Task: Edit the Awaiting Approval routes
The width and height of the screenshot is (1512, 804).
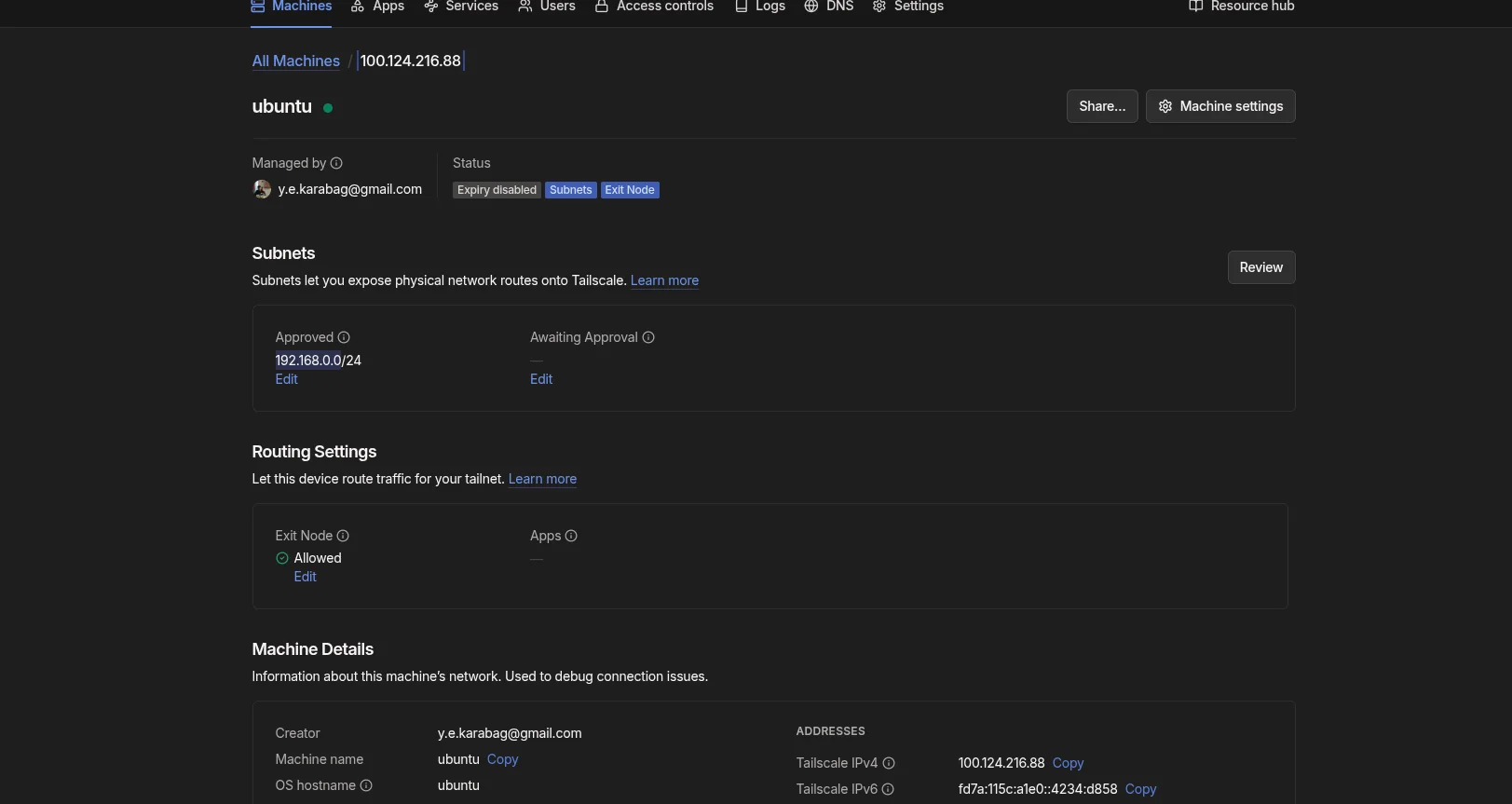Action: click(541, 379)
